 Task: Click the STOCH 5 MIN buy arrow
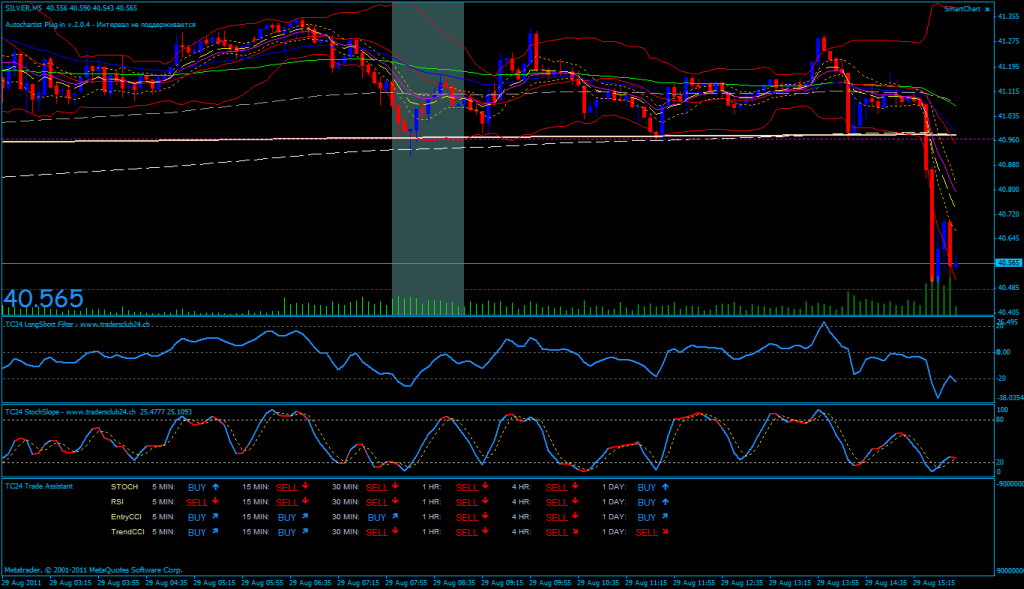point(215,486)
